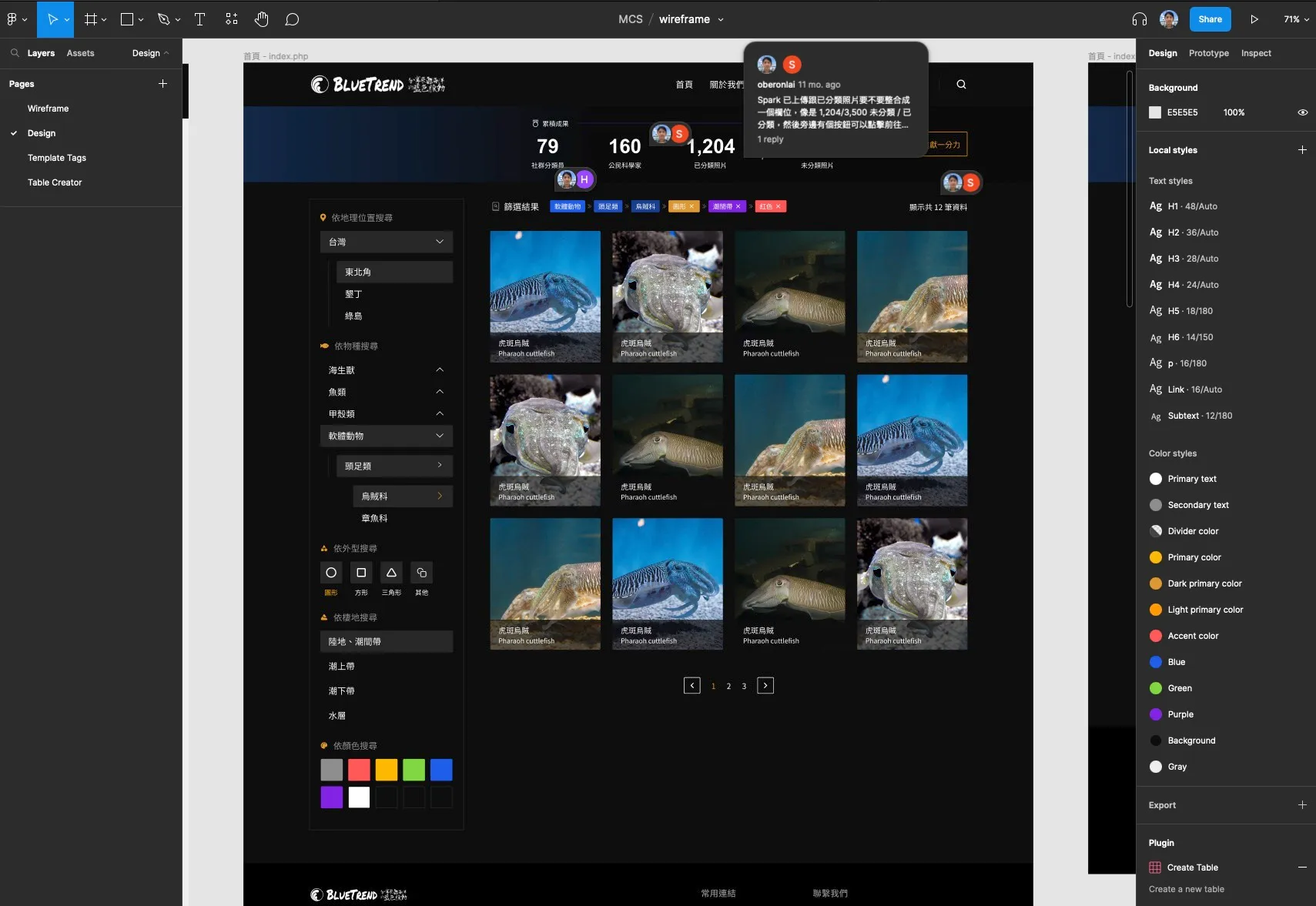Go to pagination page 2
The width and height of the screenshot is (1316, 906).
(x=728, y=685)
